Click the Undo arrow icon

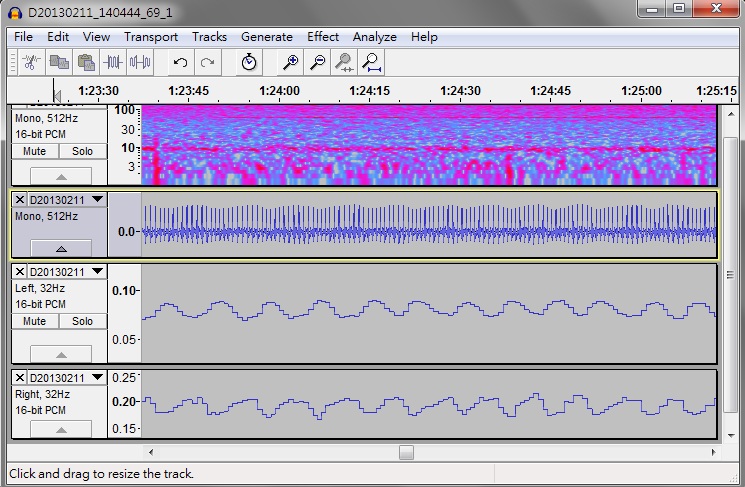click(x=181, y=62)
